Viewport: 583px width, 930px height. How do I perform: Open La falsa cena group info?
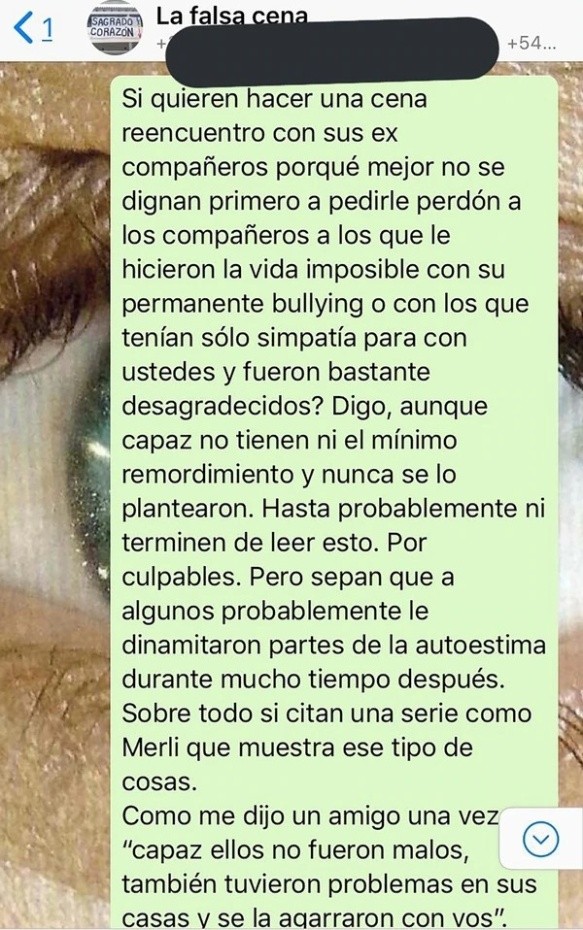[x=232, y=16]
